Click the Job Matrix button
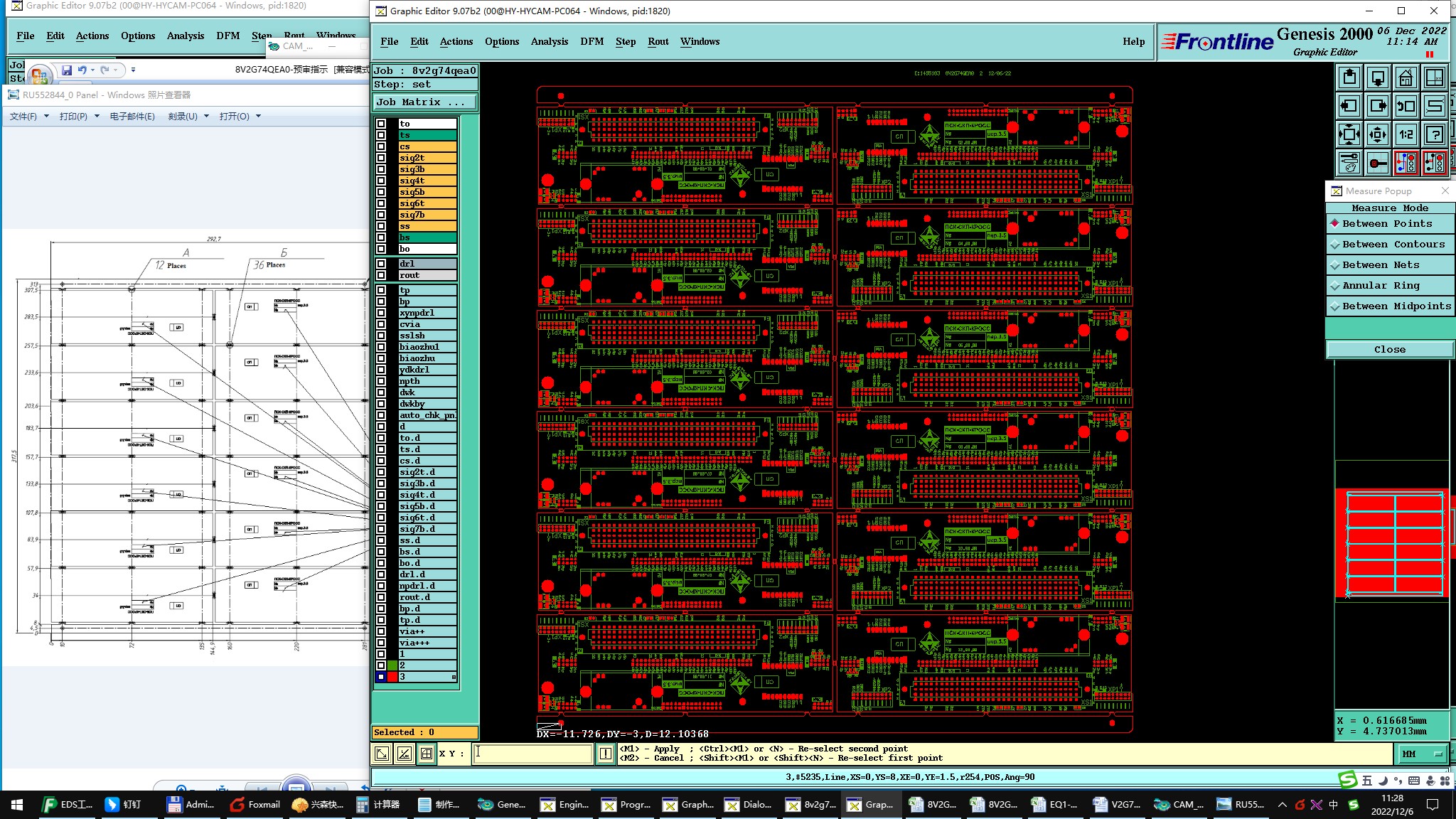The height and width of the screenshot is (819, 1456). pos(424,102)
